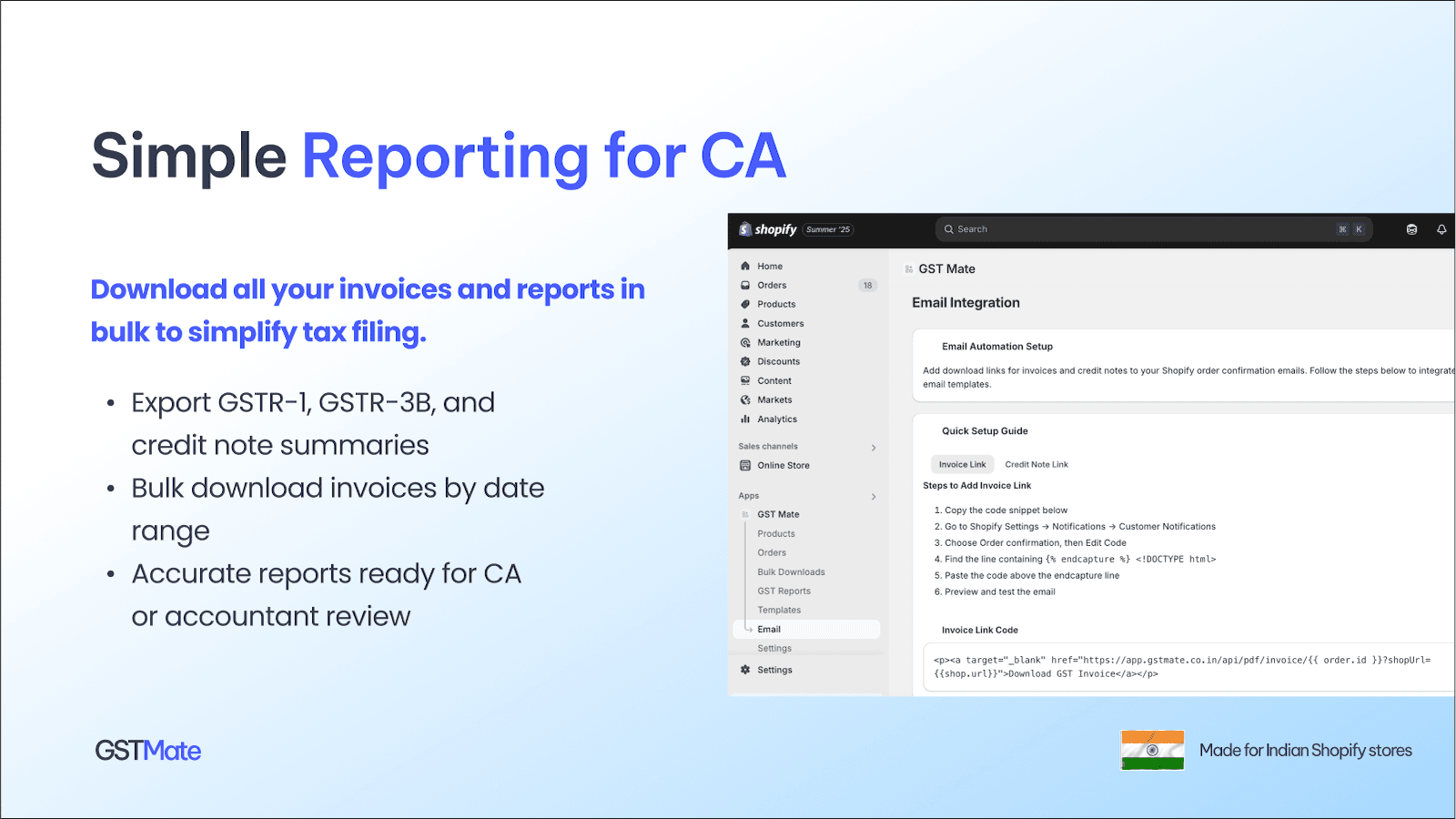Click the Settings gear icon
This screenshot has width=1456, height=819.
point(745,670)
